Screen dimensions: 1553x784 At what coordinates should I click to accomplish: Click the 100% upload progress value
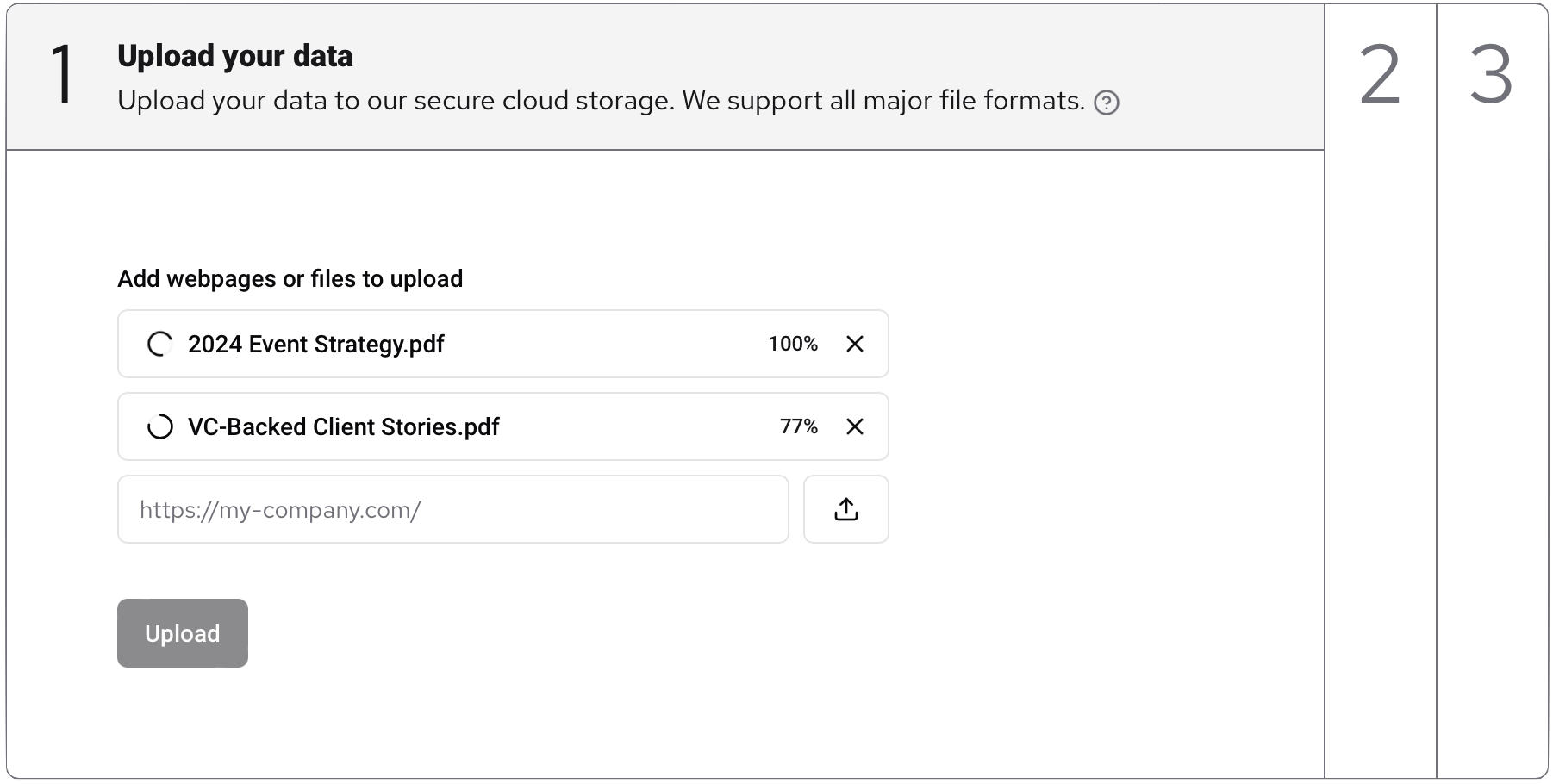[x=792, y=344]
